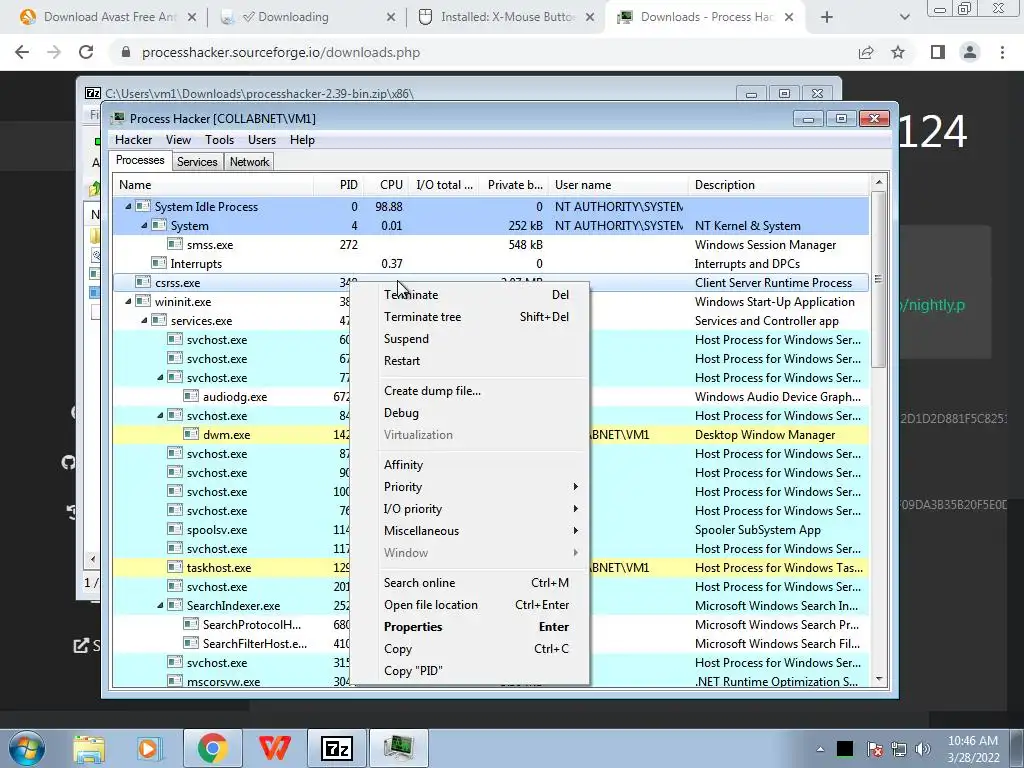
Task: Click the Interrupts row icon
Action: click(159, 263)
